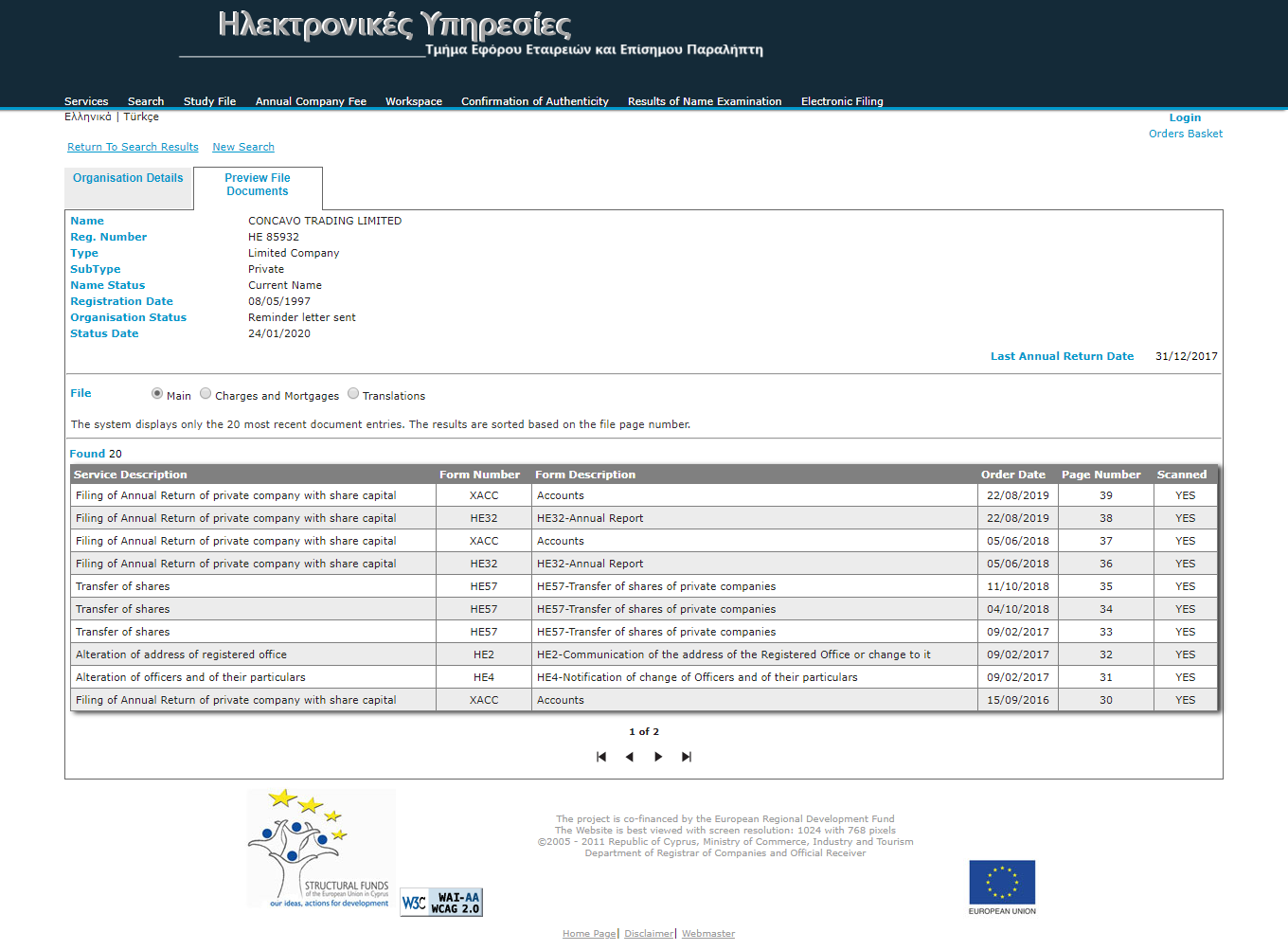Follow the Return To Search Results link
This screenshot has width=1288, height=950.
pyautogui.click(x=133, y=147)
